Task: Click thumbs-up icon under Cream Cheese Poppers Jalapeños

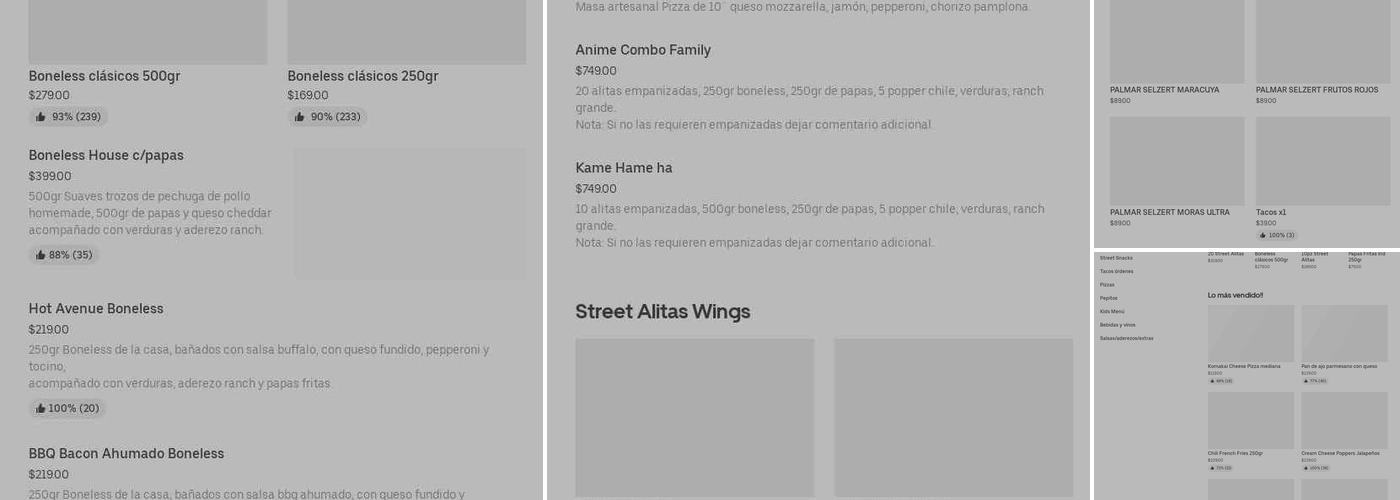Action: tap(1305, 468)
